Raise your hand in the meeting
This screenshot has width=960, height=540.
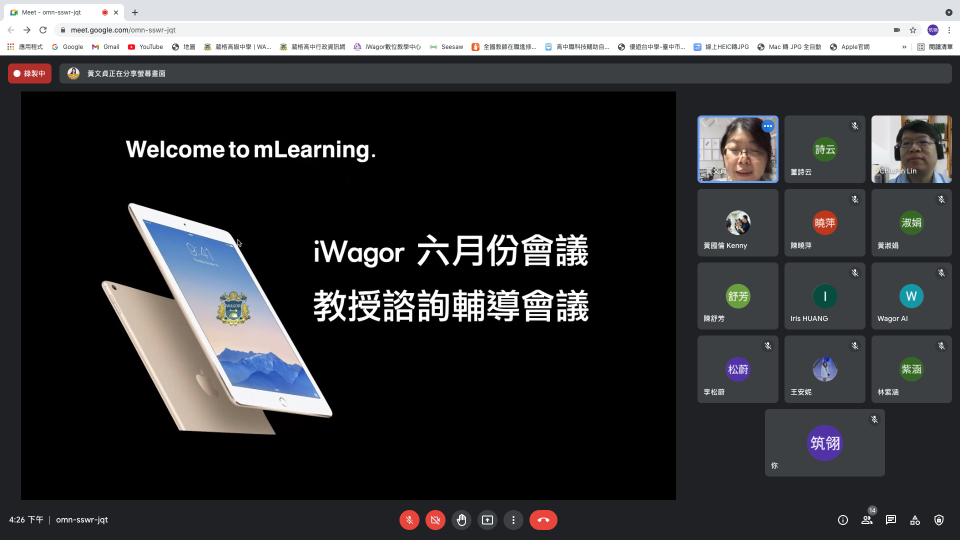click(x=461, y=520)
